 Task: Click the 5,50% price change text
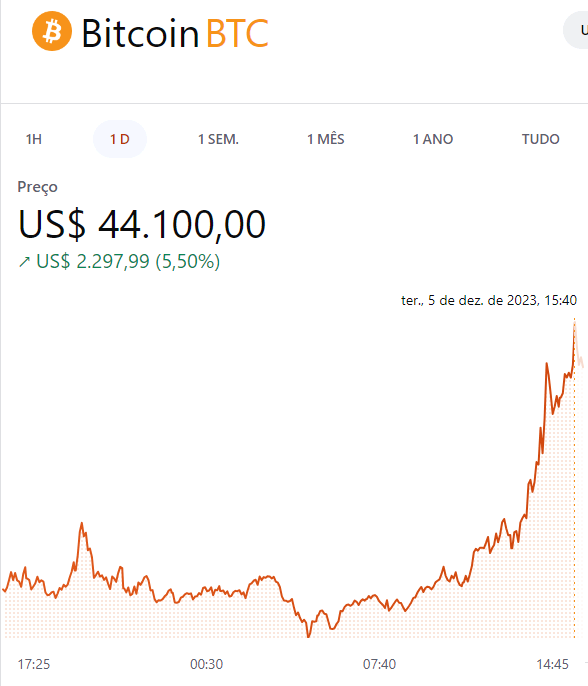tap(188, 261)
